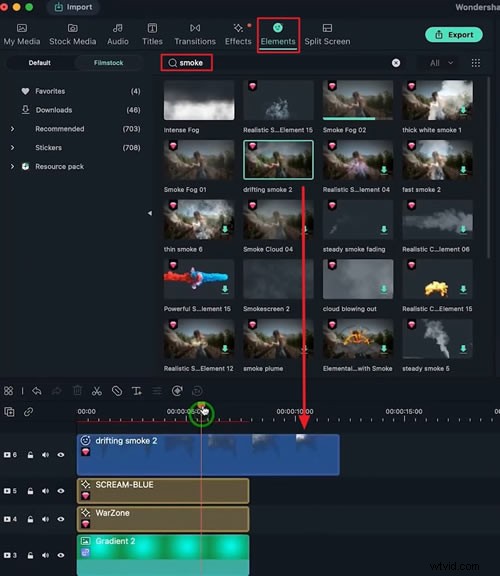
Task: Download the Realistic S...lement 04 element
Action: pyautogui.click(x=384, y=169)
